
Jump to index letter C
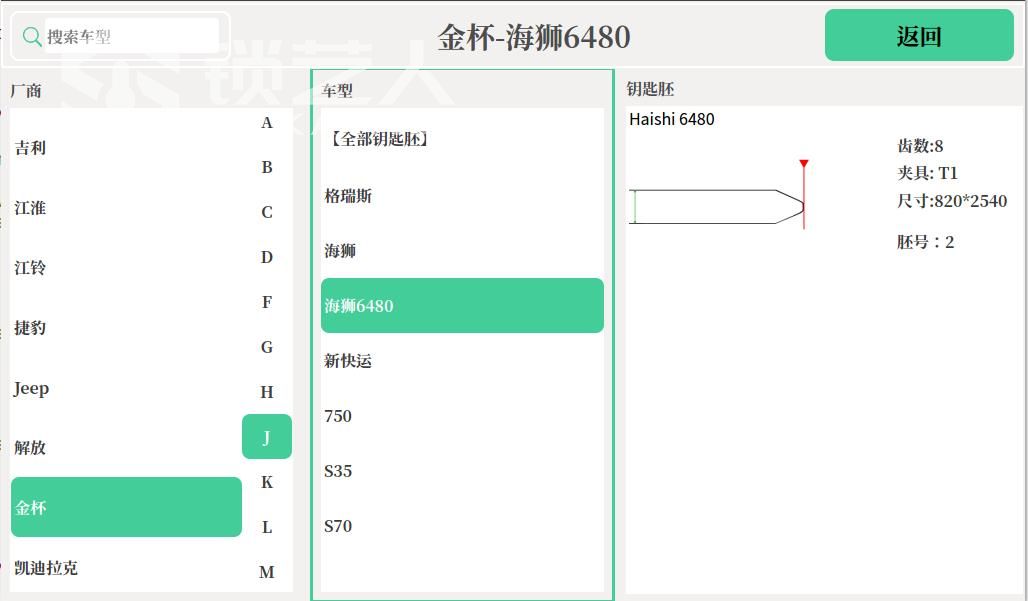[267, 212]
